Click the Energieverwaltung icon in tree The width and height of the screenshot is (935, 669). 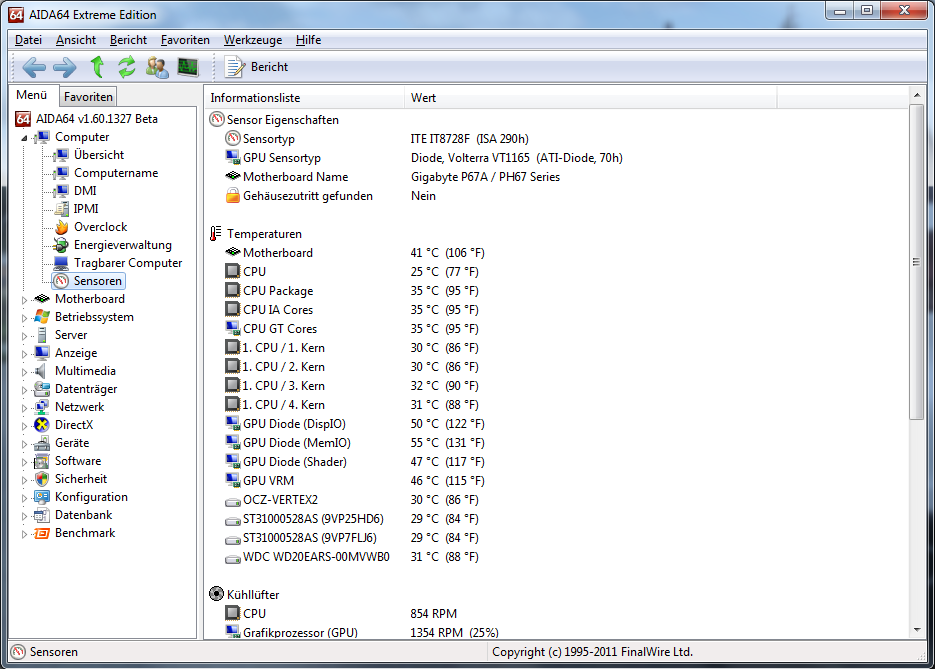61,245
